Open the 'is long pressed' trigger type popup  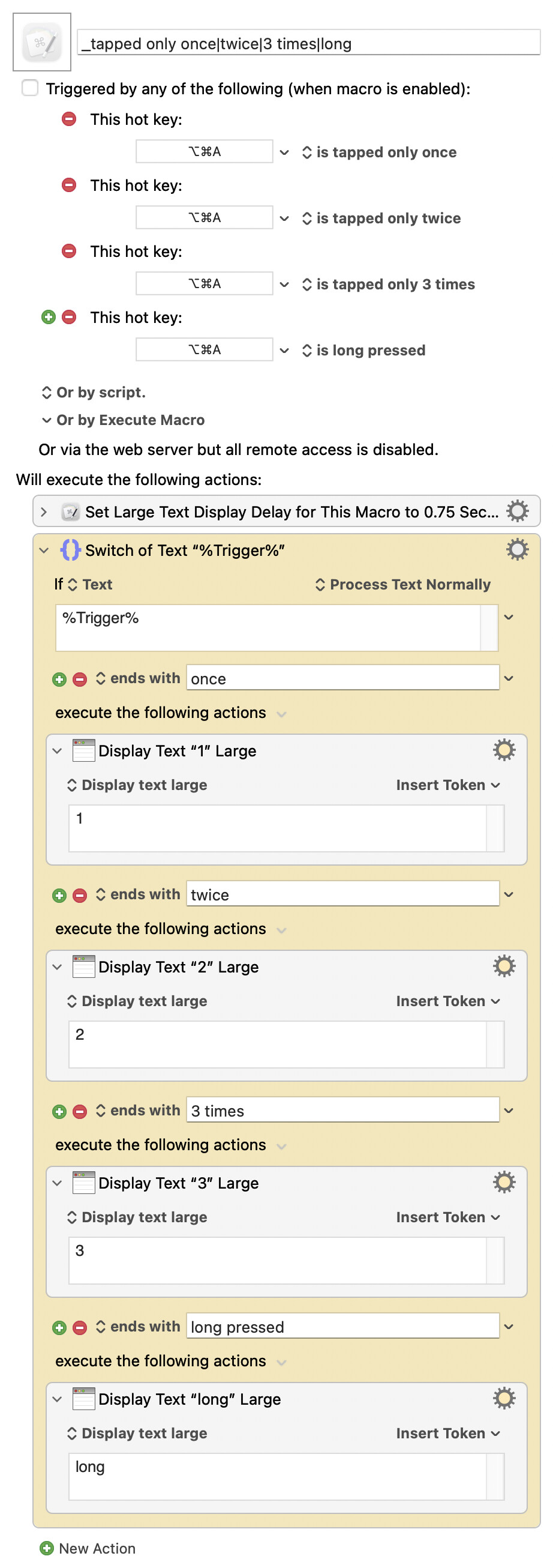363,350
